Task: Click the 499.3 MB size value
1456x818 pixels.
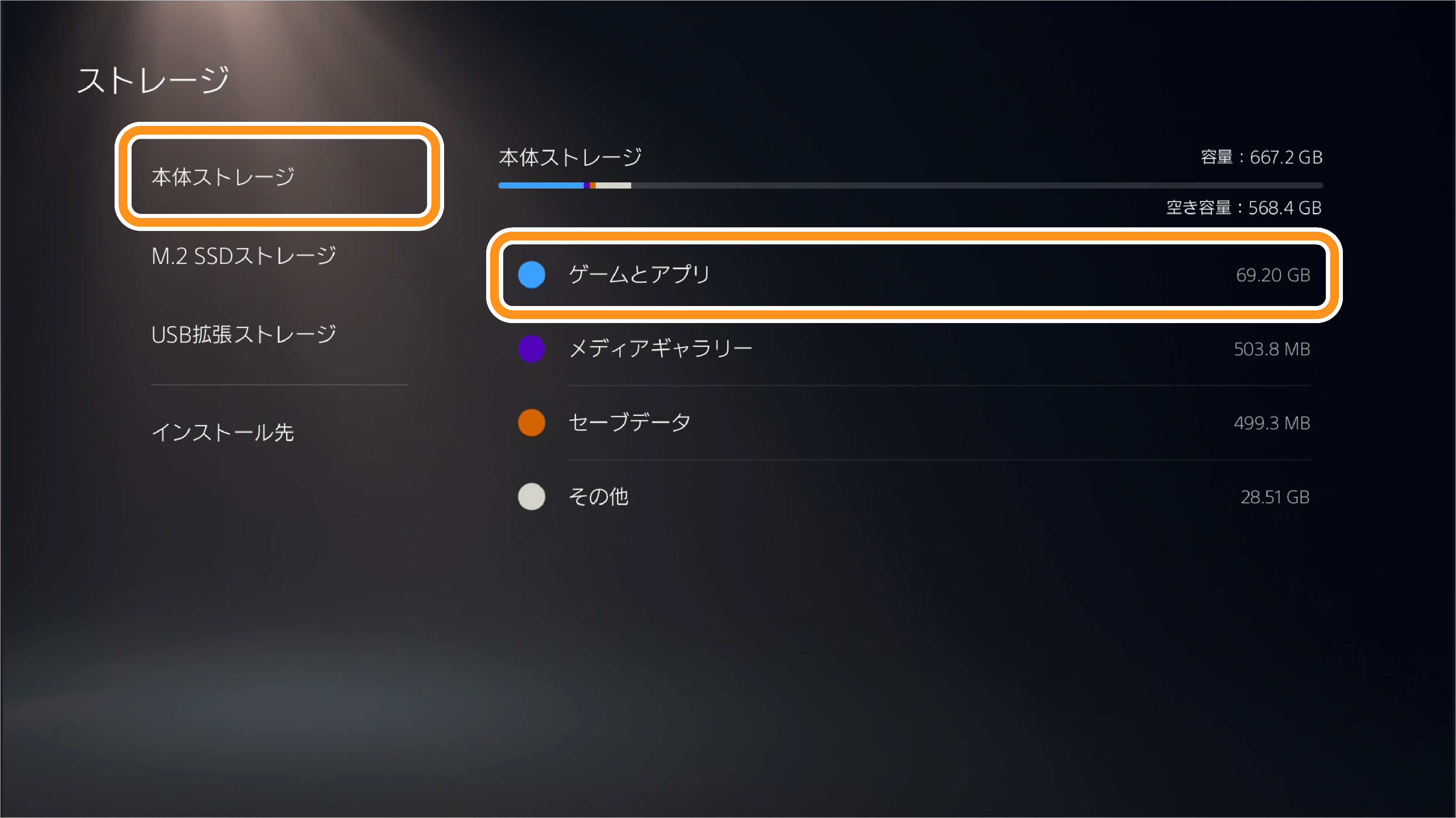Action: 1272,423
